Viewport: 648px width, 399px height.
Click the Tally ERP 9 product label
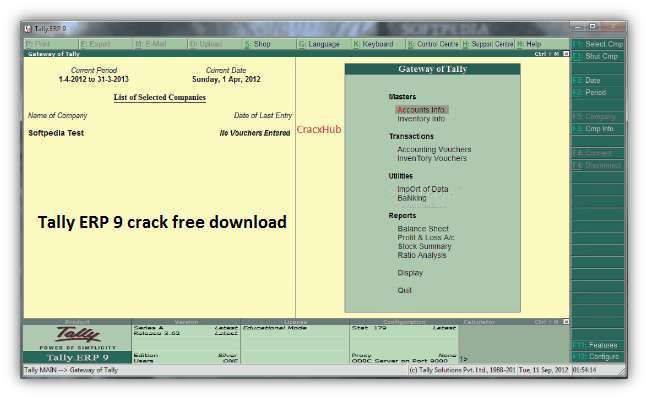[77, 357]
